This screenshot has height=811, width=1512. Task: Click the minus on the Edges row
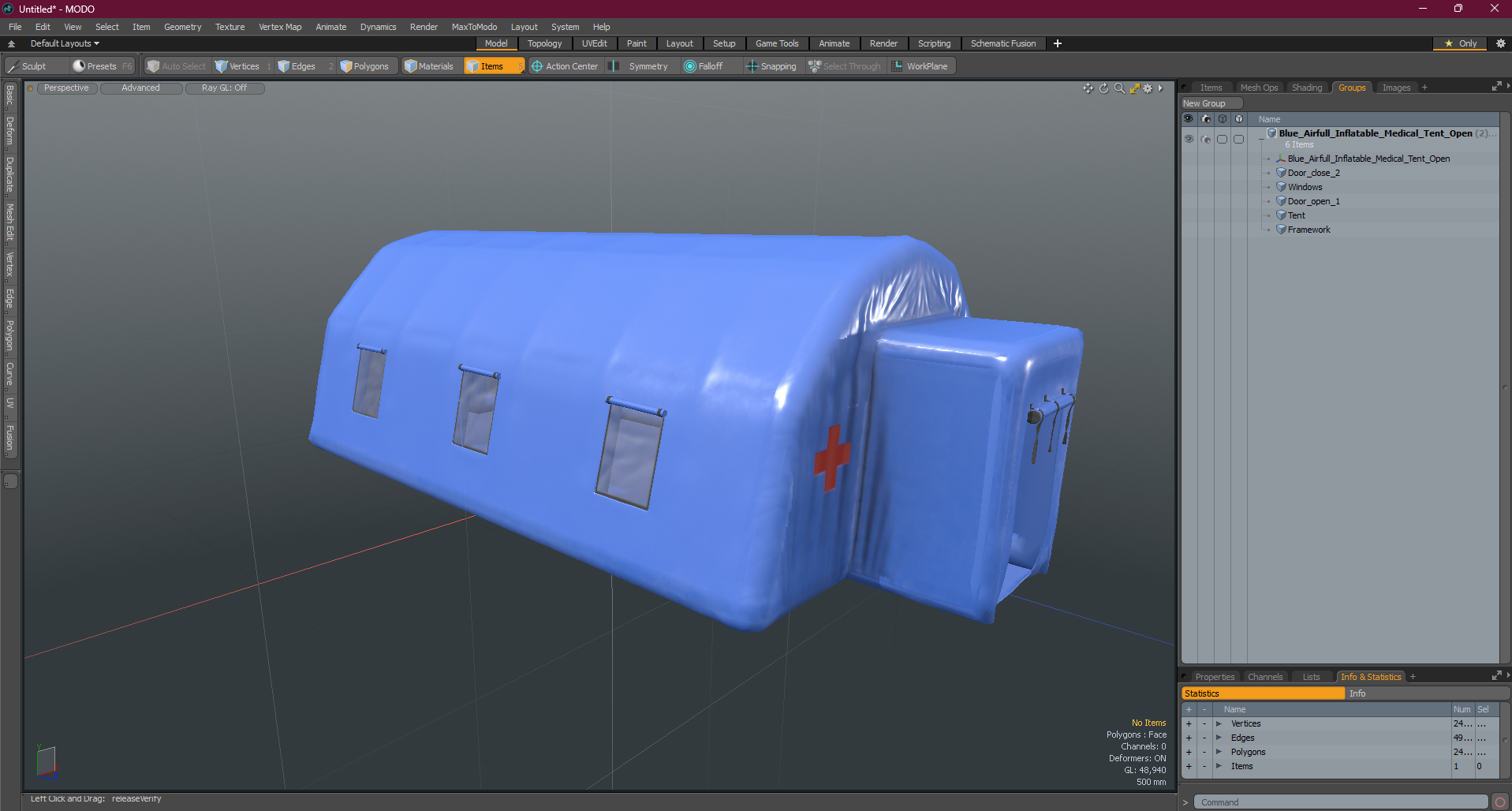pyautogui.click(x=1204, y=738)
